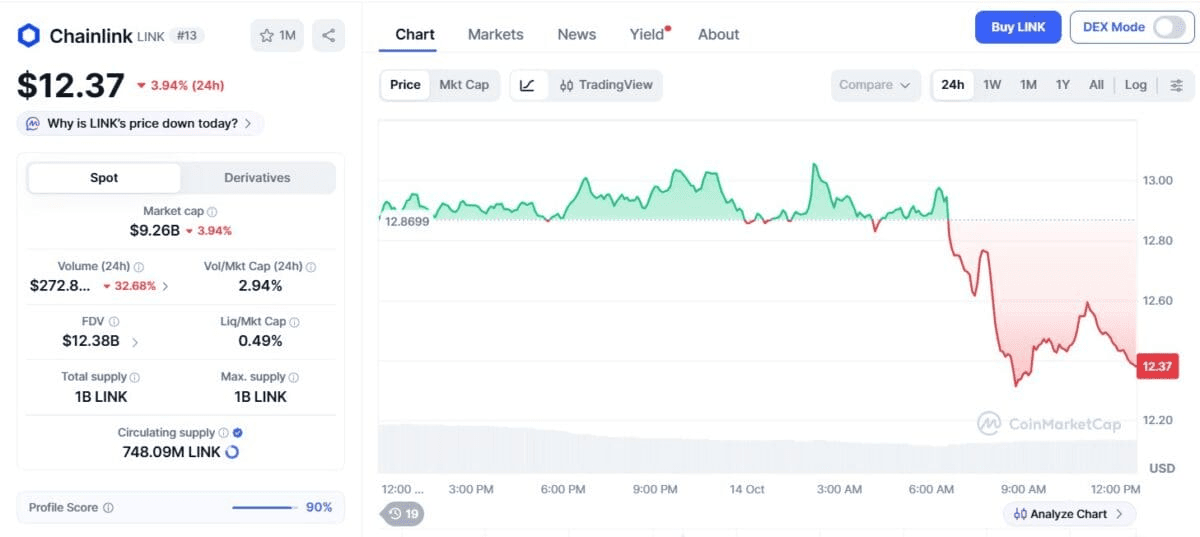1200x537 pixels.
Task: Click the Circulating supply info icon
Action: [224, 433]
